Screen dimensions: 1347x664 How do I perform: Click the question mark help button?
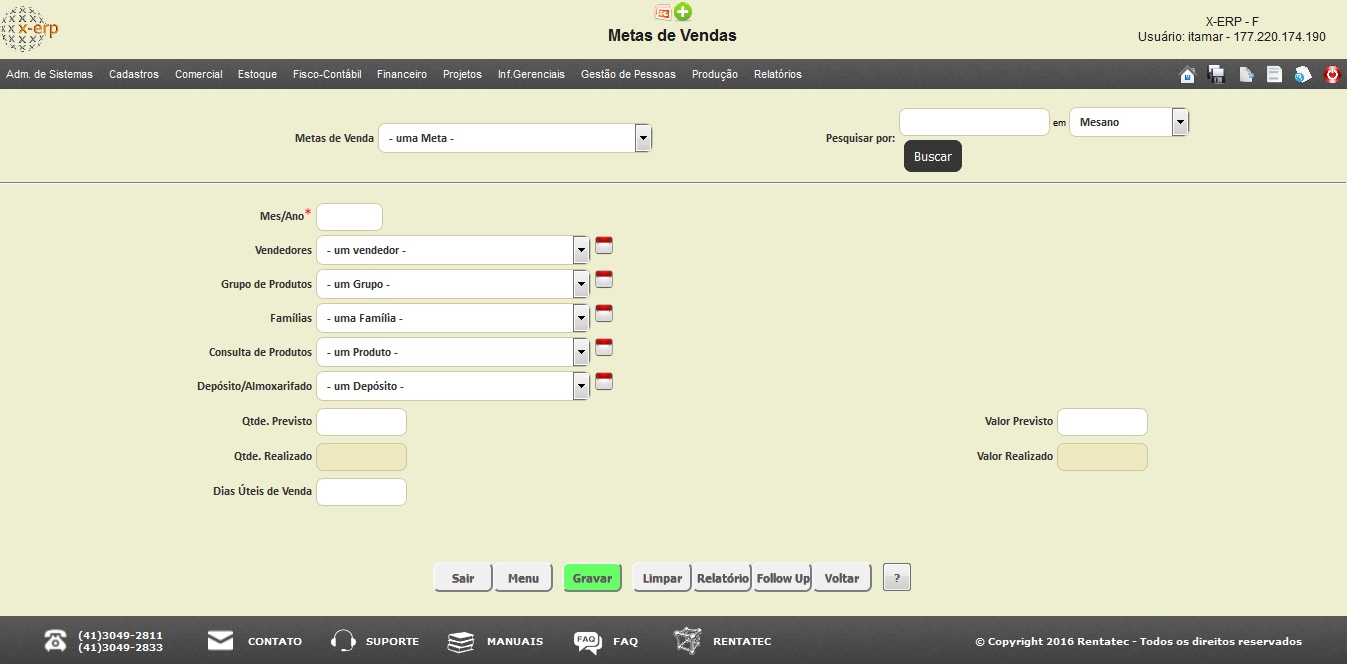pyautogui.click(x=897, y=578)
